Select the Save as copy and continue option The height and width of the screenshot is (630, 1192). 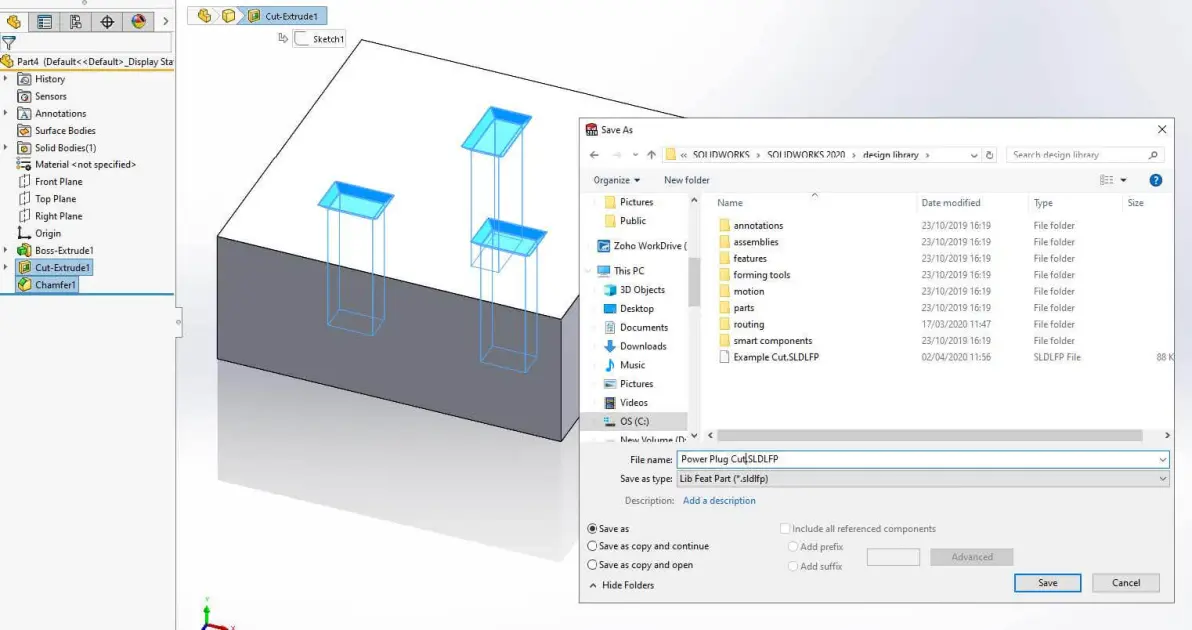[648, 546]
